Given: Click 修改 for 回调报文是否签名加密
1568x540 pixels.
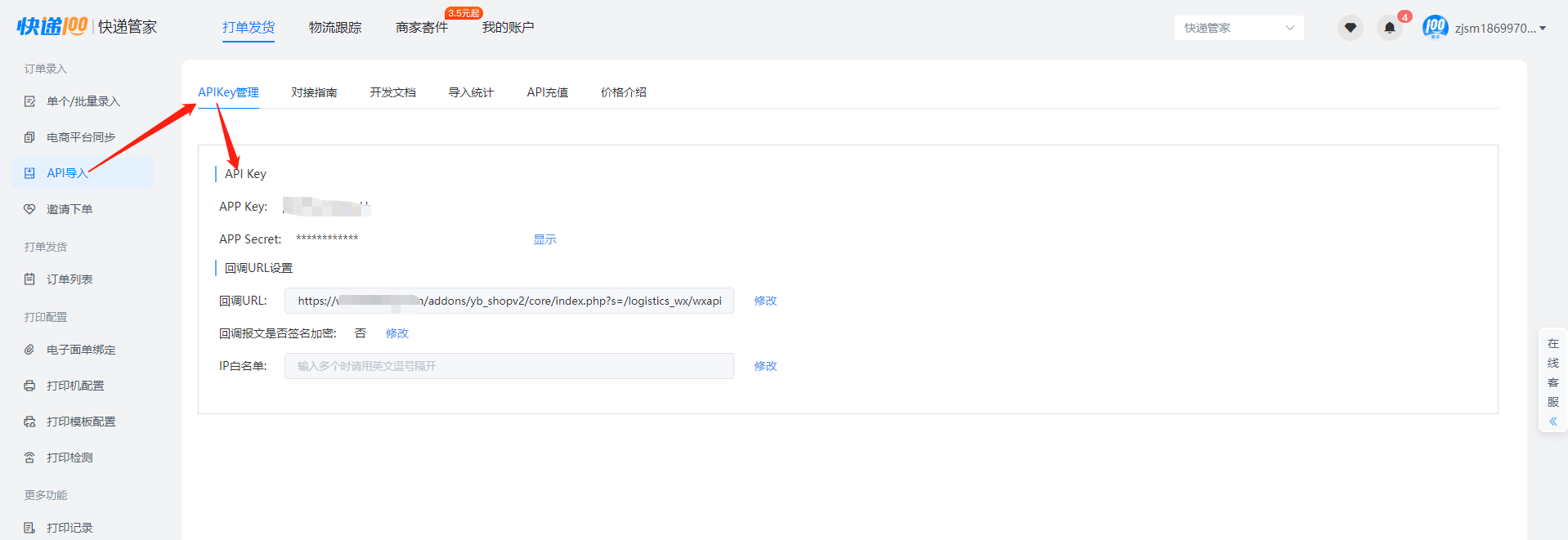Looking at the screenshot, I should pyautogui.click(x=397, y=333).
